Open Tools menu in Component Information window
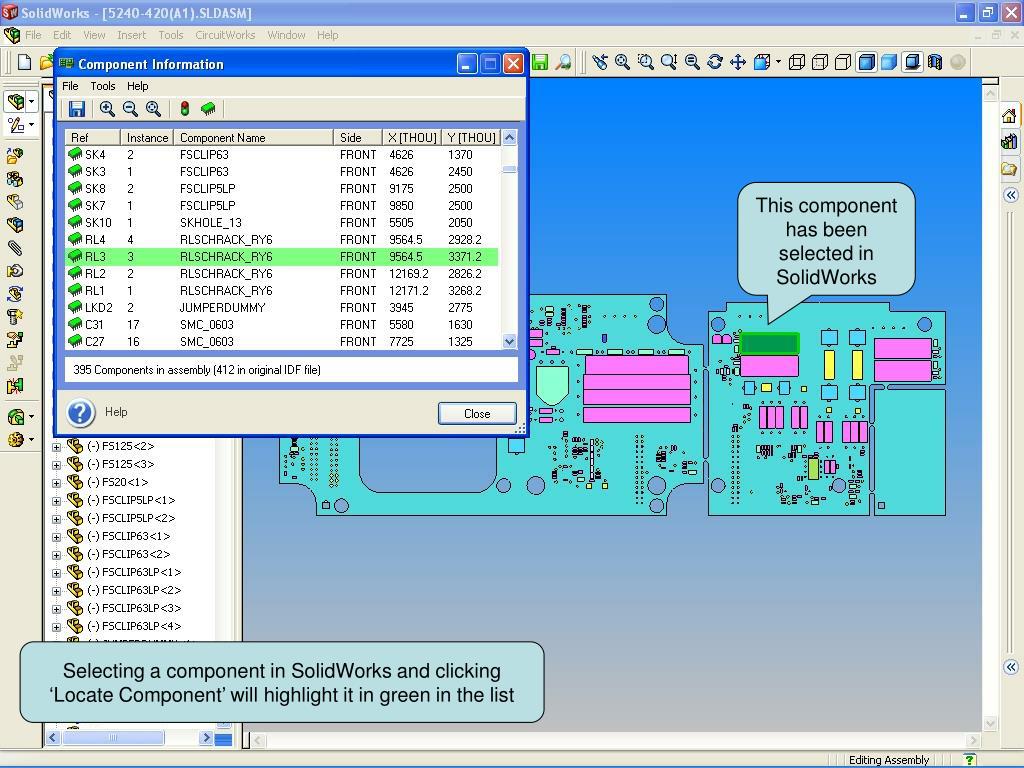The width and height of the screenshot is (1024, 768). [103, 86]
